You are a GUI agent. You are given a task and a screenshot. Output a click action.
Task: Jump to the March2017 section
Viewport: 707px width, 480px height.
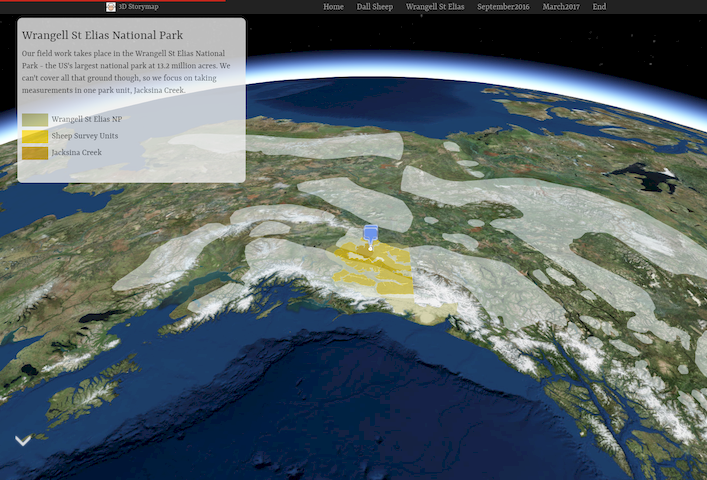point(561,7)
